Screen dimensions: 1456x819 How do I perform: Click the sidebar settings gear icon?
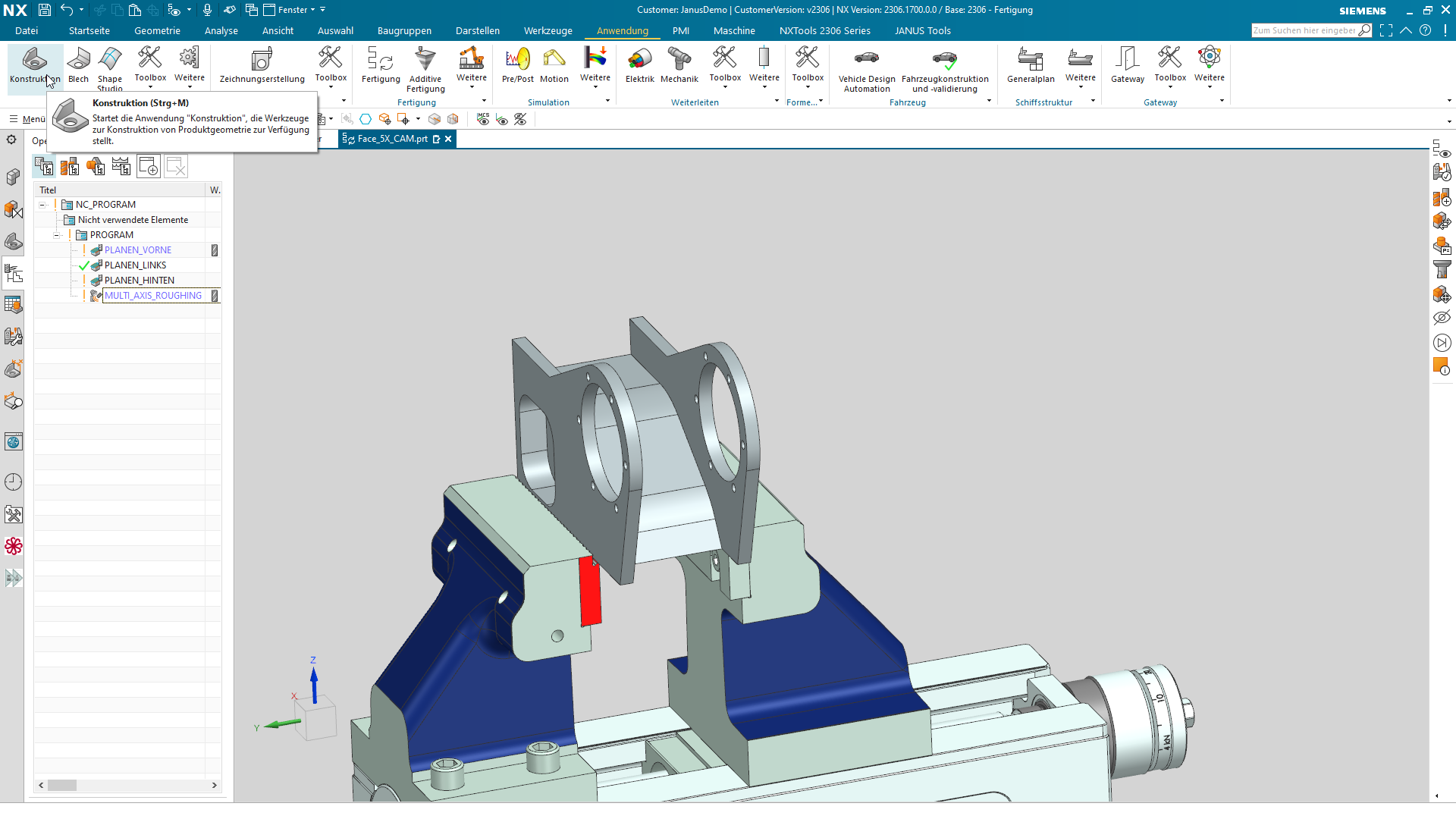[11, 140]
